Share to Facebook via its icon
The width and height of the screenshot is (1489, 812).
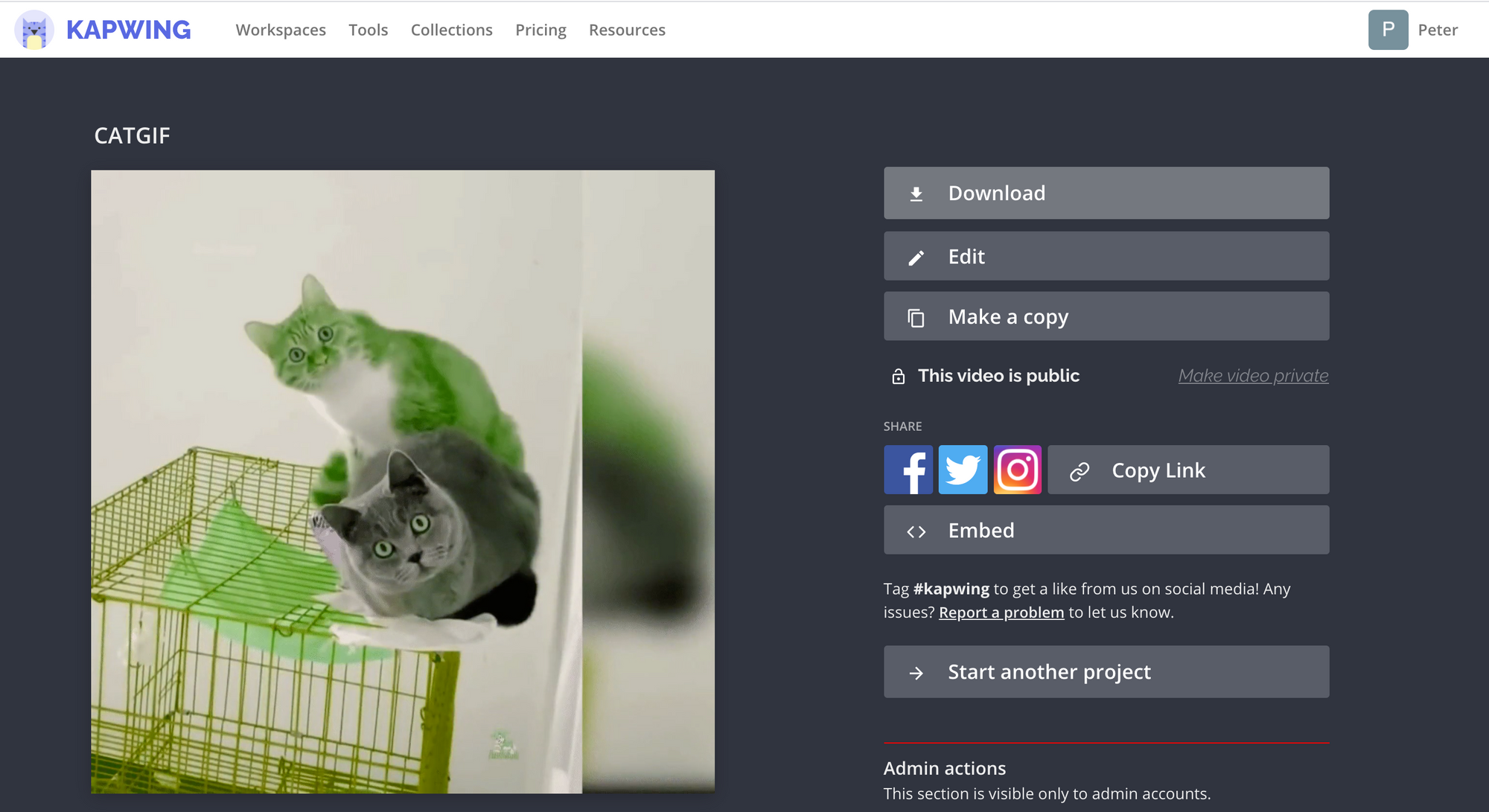pos(908,470)
